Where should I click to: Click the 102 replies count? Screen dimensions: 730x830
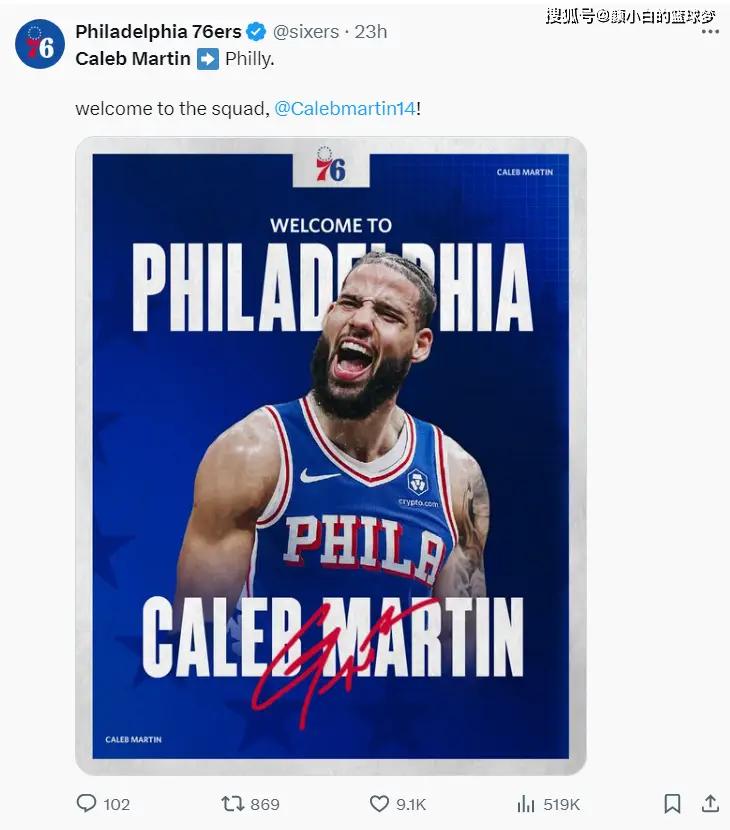tap(117, 804)
